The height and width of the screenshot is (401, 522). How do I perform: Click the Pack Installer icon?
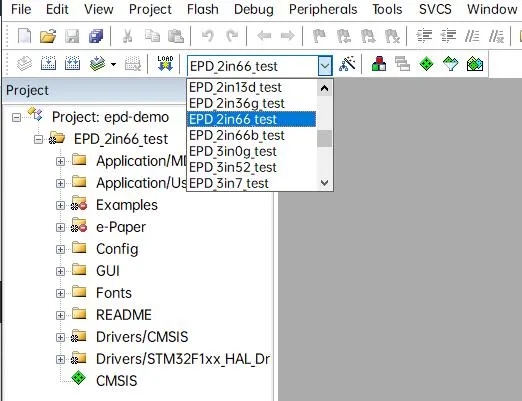tap(475, 63)
